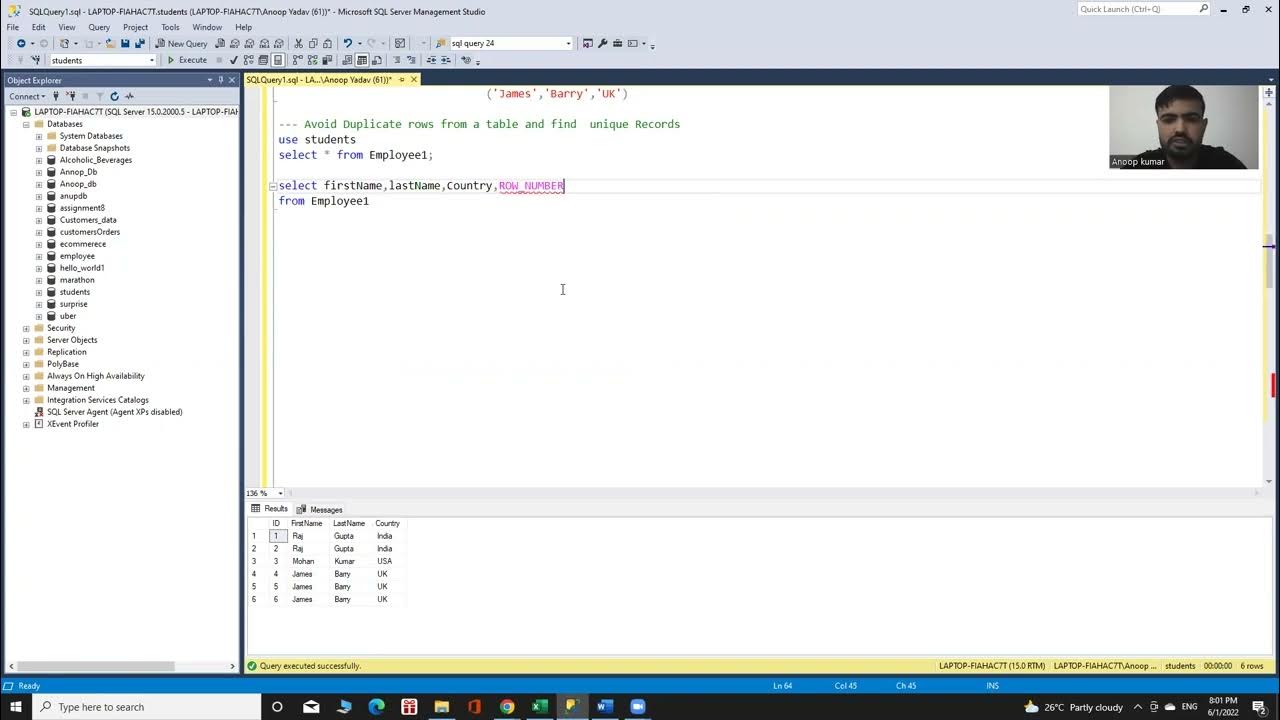Select ecommerece database in tree
This screenshot has width=1280, height=720.
click(x=82, y=244)
